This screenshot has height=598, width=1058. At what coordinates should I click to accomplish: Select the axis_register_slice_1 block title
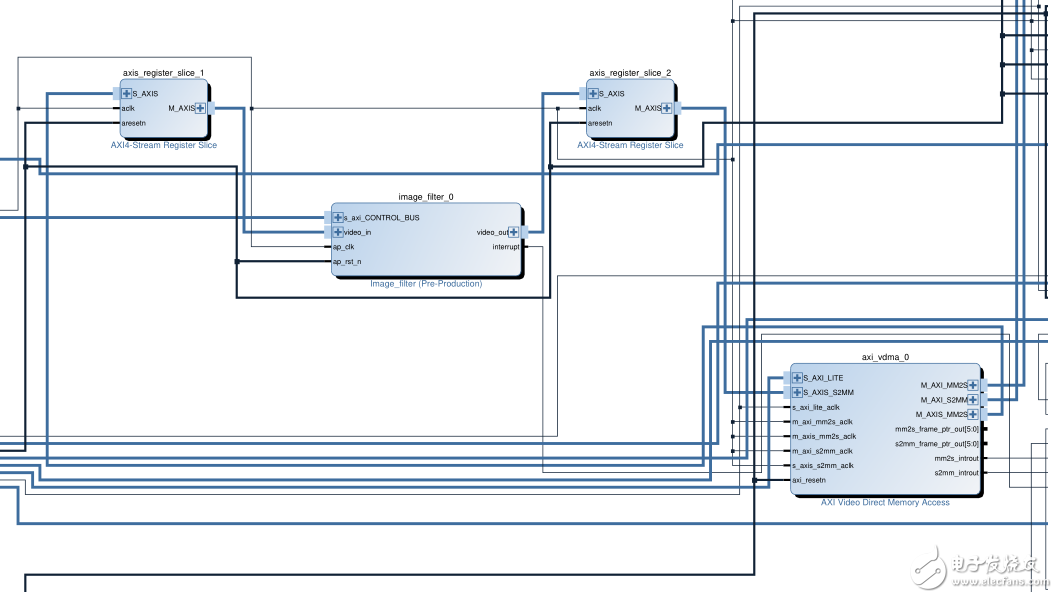163,73
